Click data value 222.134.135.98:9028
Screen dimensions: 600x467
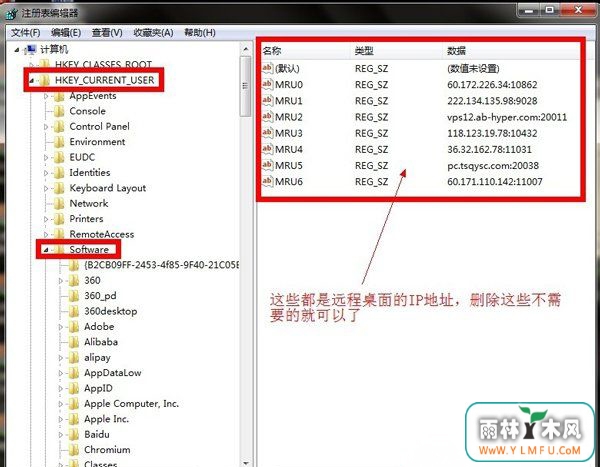coord(492,101)
